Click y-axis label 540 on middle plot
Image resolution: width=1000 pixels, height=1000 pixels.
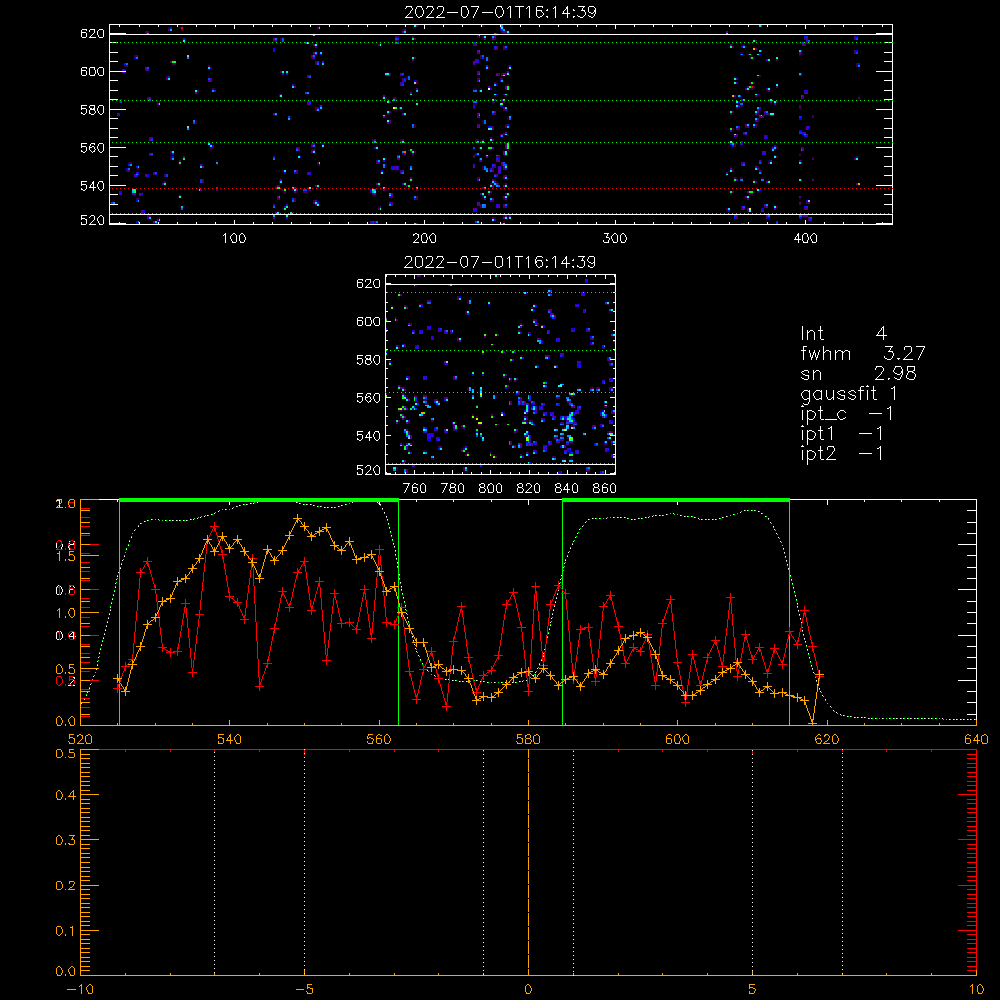(x=368, y=436)
